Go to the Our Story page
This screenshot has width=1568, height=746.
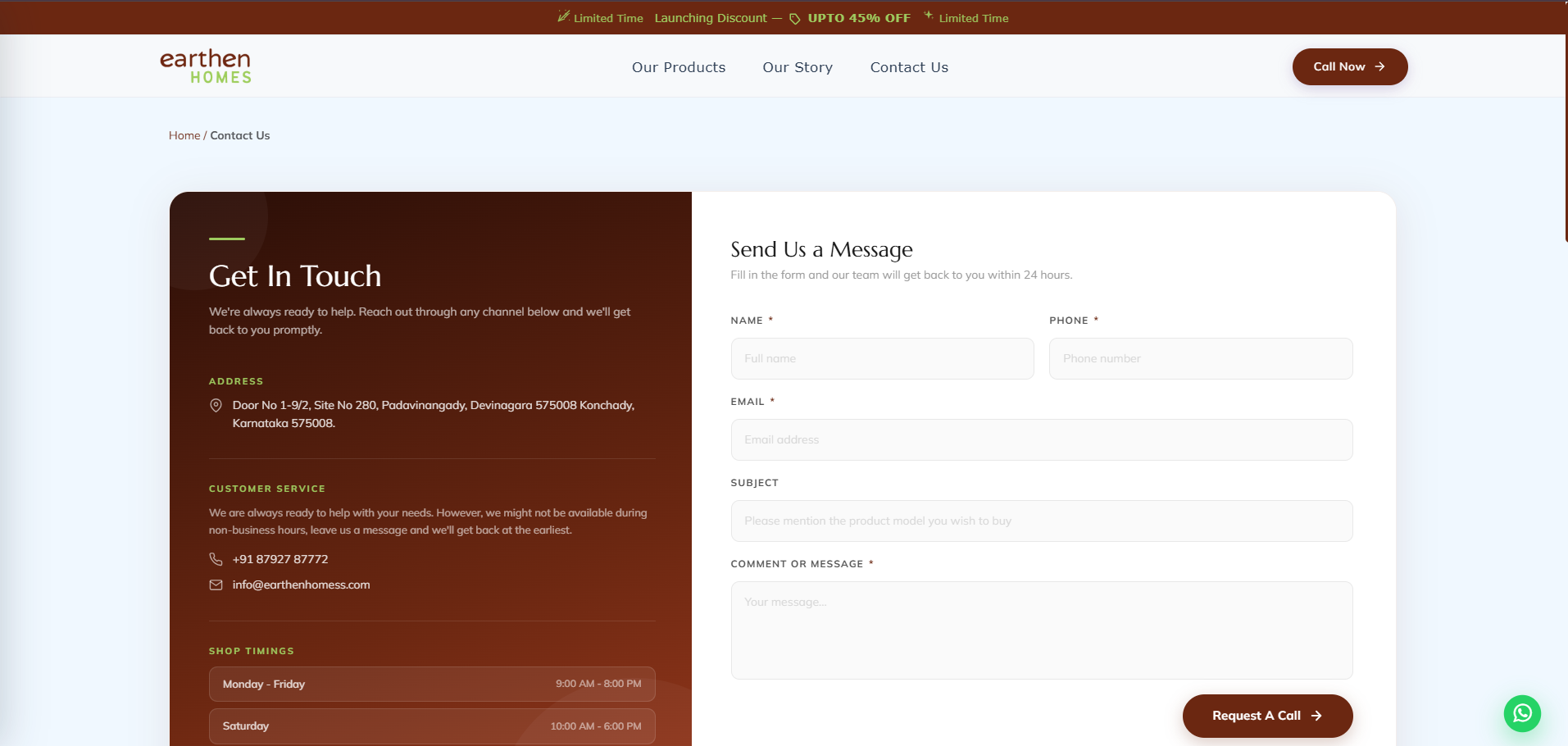point(798,67)
